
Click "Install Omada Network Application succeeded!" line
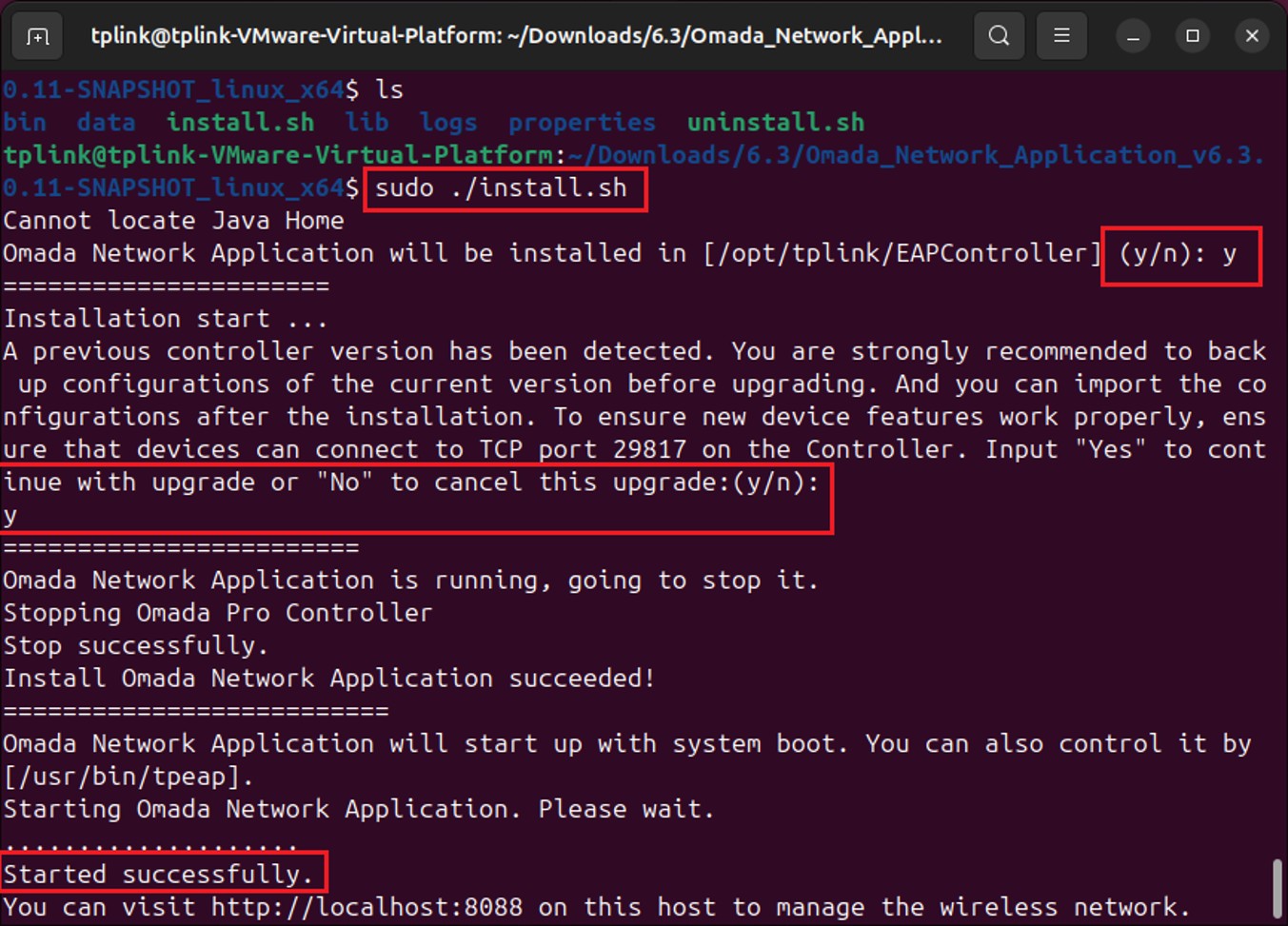click(329, 679)
